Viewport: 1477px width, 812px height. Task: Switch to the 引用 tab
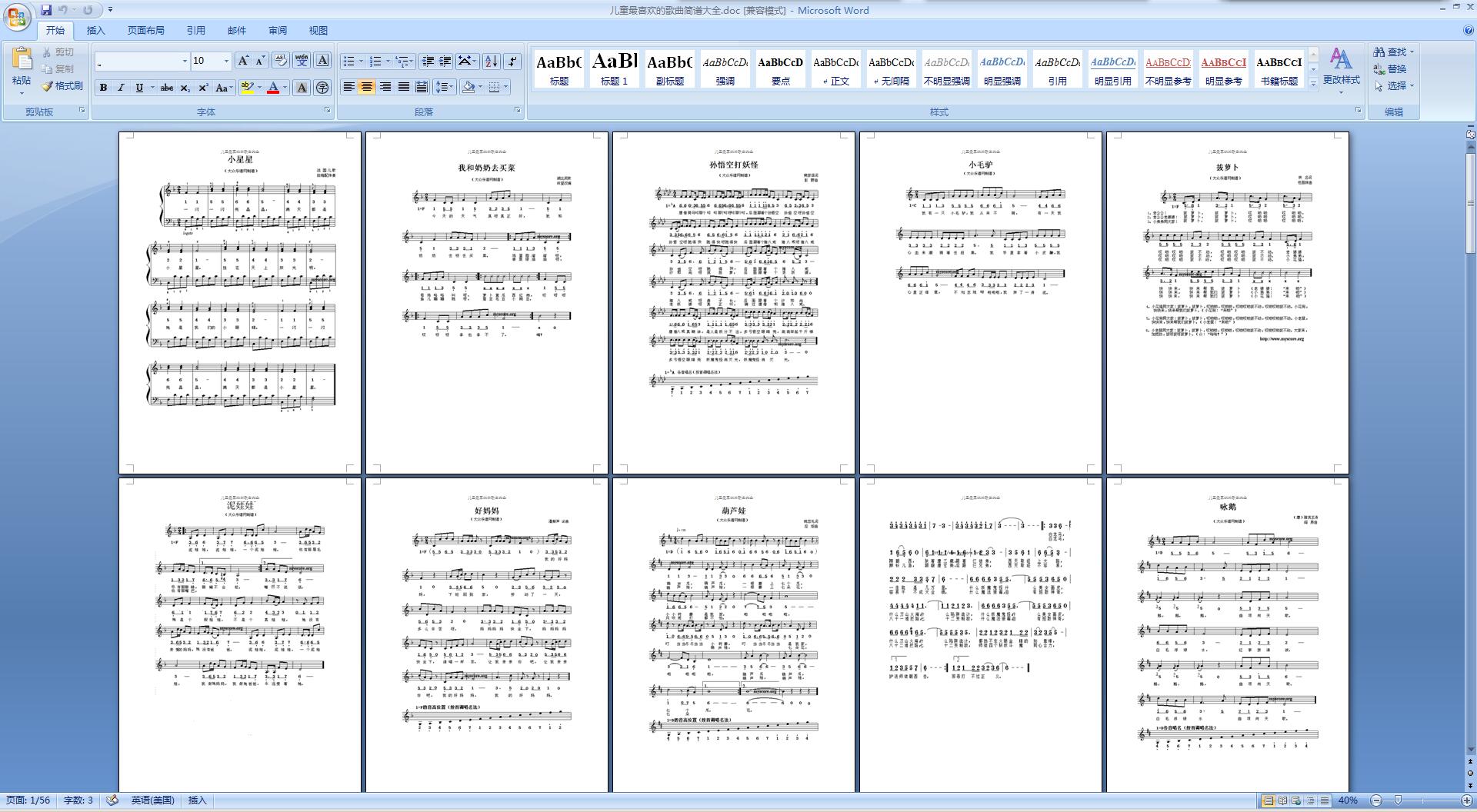coord(195,30)
